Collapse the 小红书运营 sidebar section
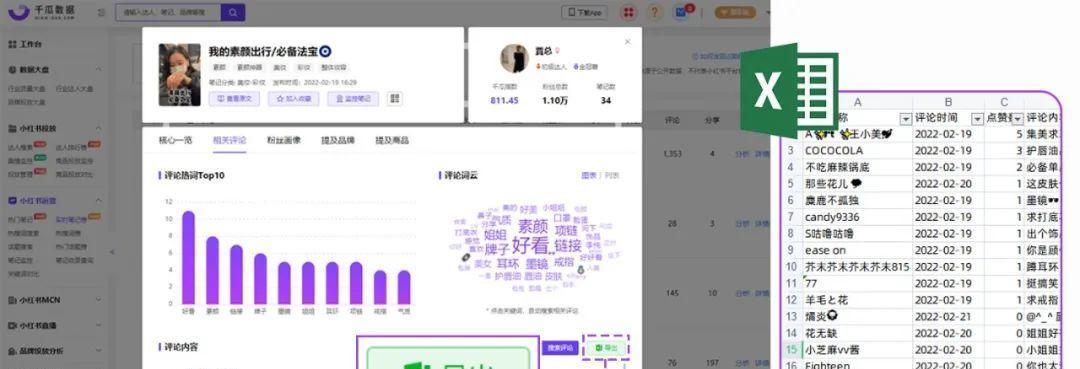Screen dimensions: 1080x369 (x=98, y=201)
